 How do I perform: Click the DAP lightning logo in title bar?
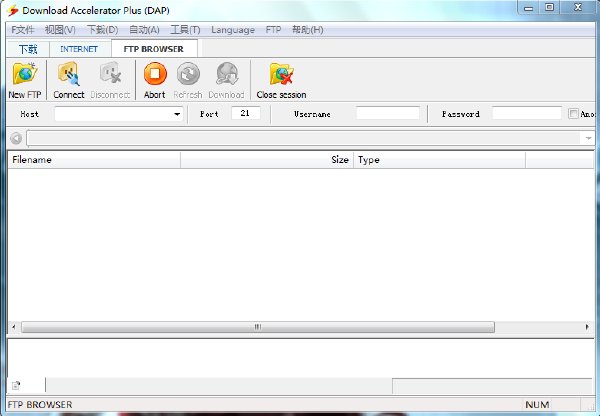click(13, 10)
